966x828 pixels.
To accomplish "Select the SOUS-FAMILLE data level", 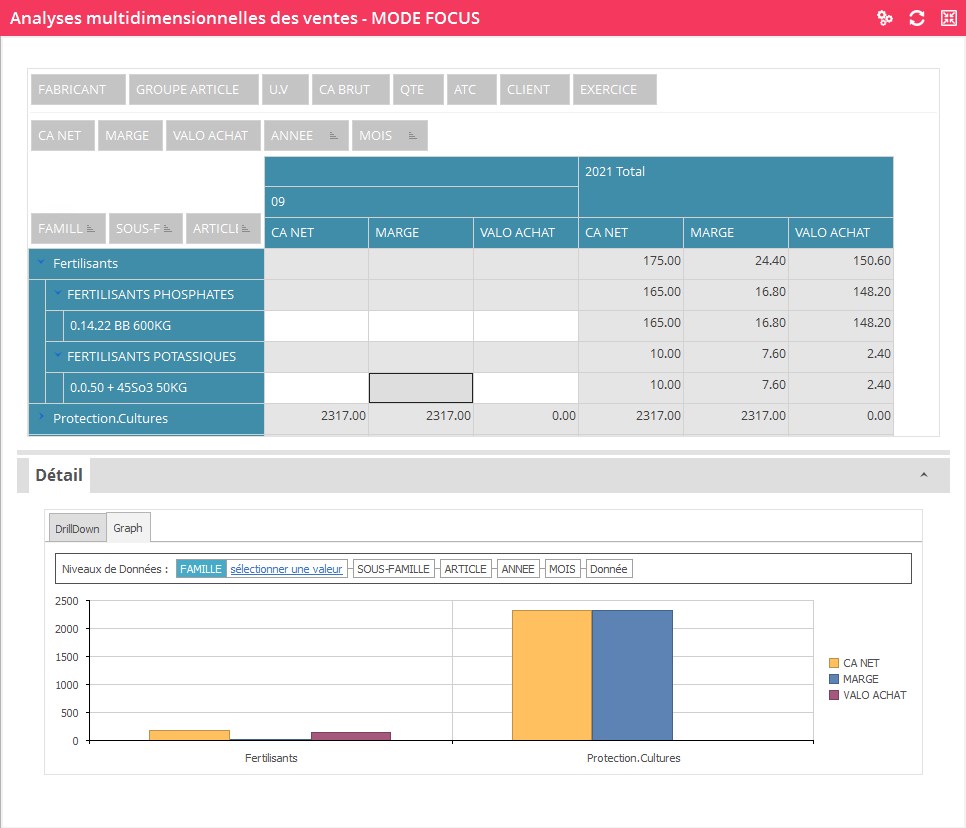I will [393, 569].
